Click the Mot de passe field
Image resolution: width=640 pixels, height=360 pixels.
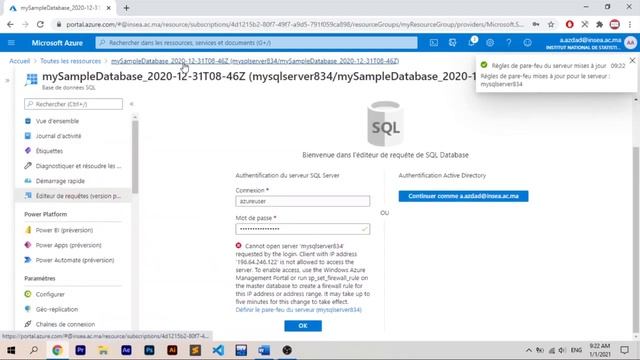coord(302,229)
